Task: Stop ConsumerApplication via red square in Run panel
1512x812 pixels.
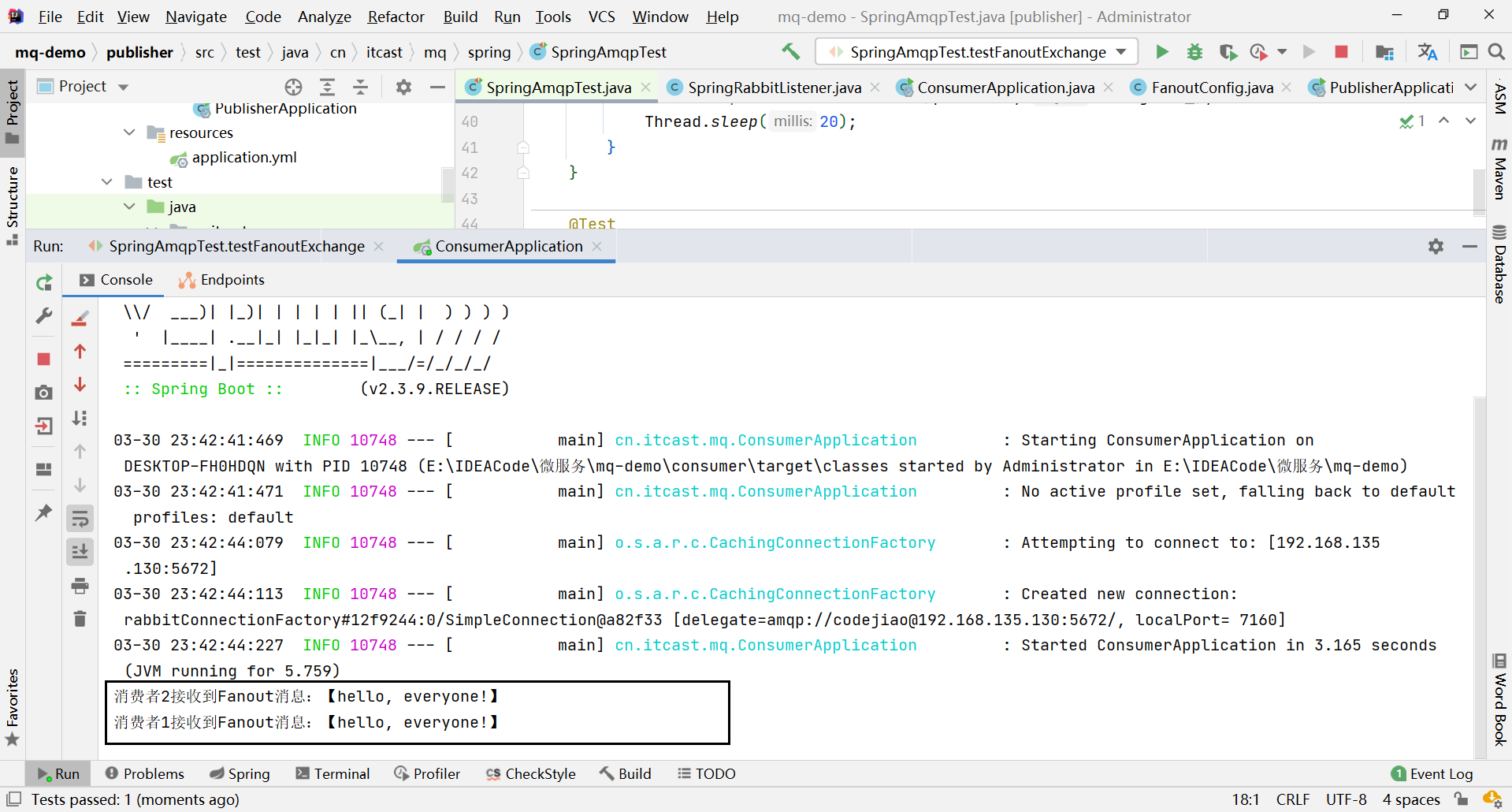Action: [x=44, y=359]
